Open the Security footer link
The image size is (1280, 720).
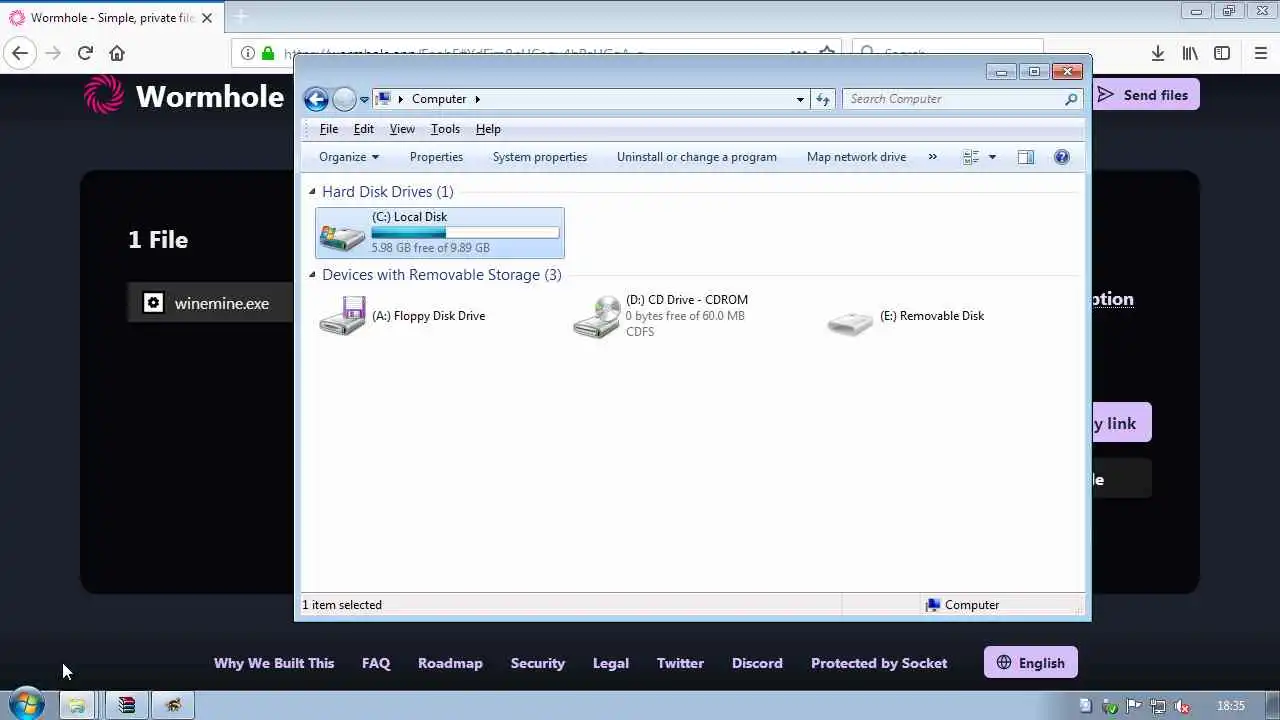click(x=538, y=663)
